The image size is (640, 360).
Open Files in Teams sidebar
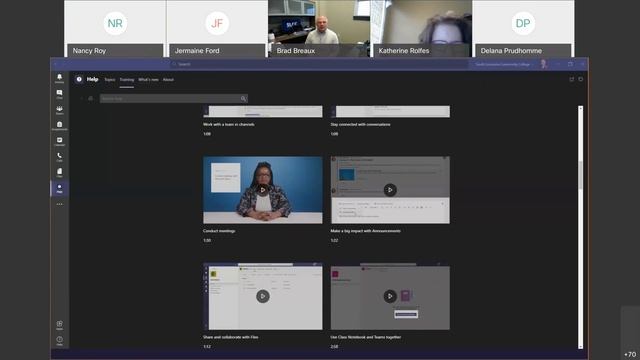[60, 172]
